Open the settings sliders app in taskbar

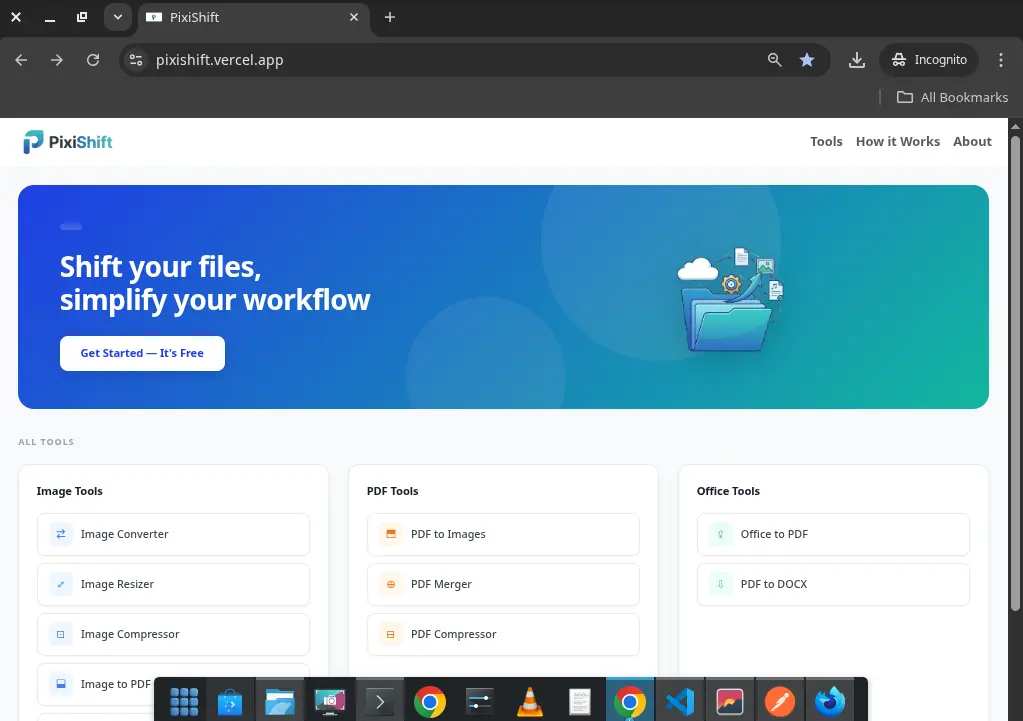pos(480,702)
